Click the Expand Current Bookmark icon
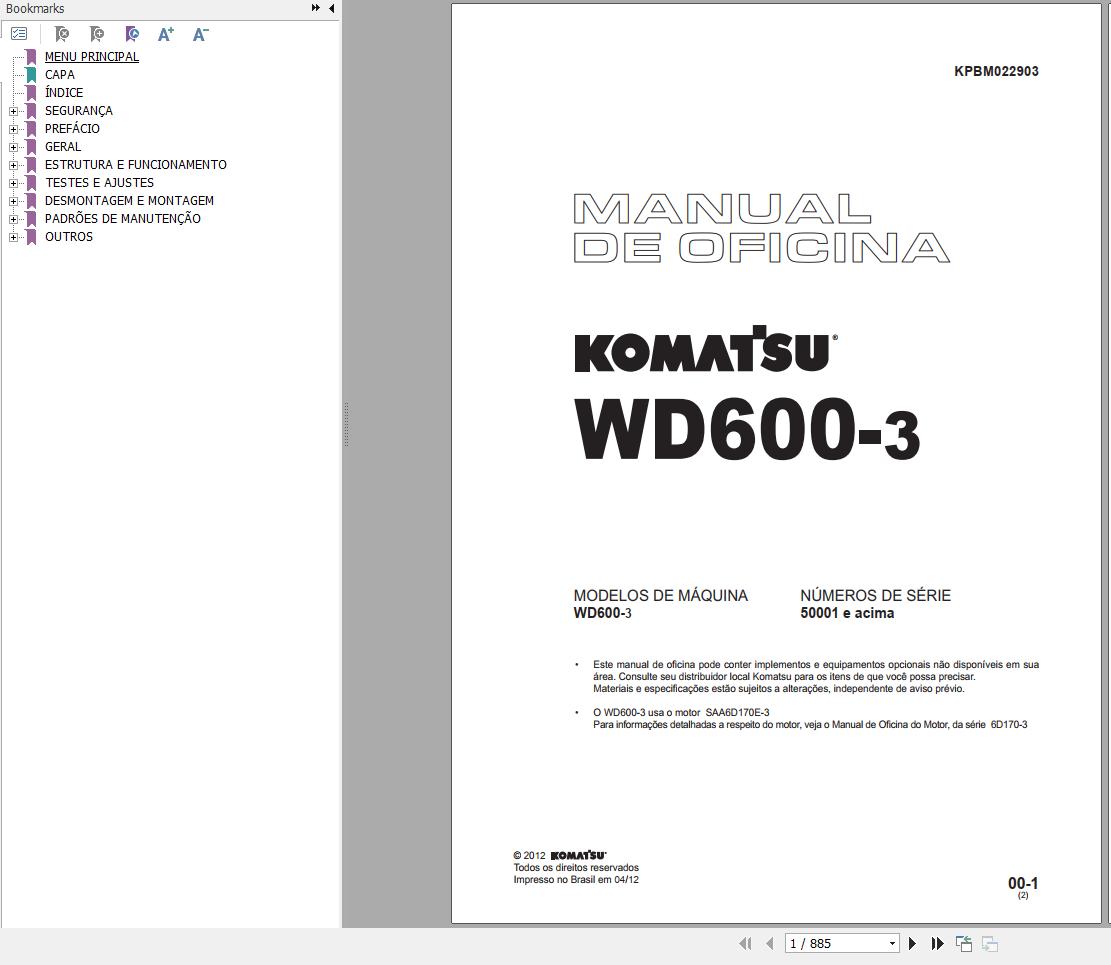 pos(132,33)
